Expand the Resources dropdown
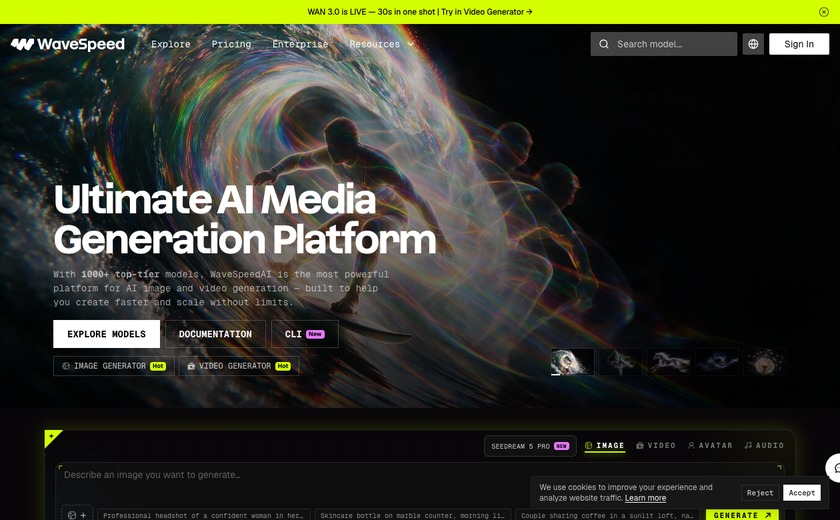This screenshot has height=520, width=840. pos(381,44)
